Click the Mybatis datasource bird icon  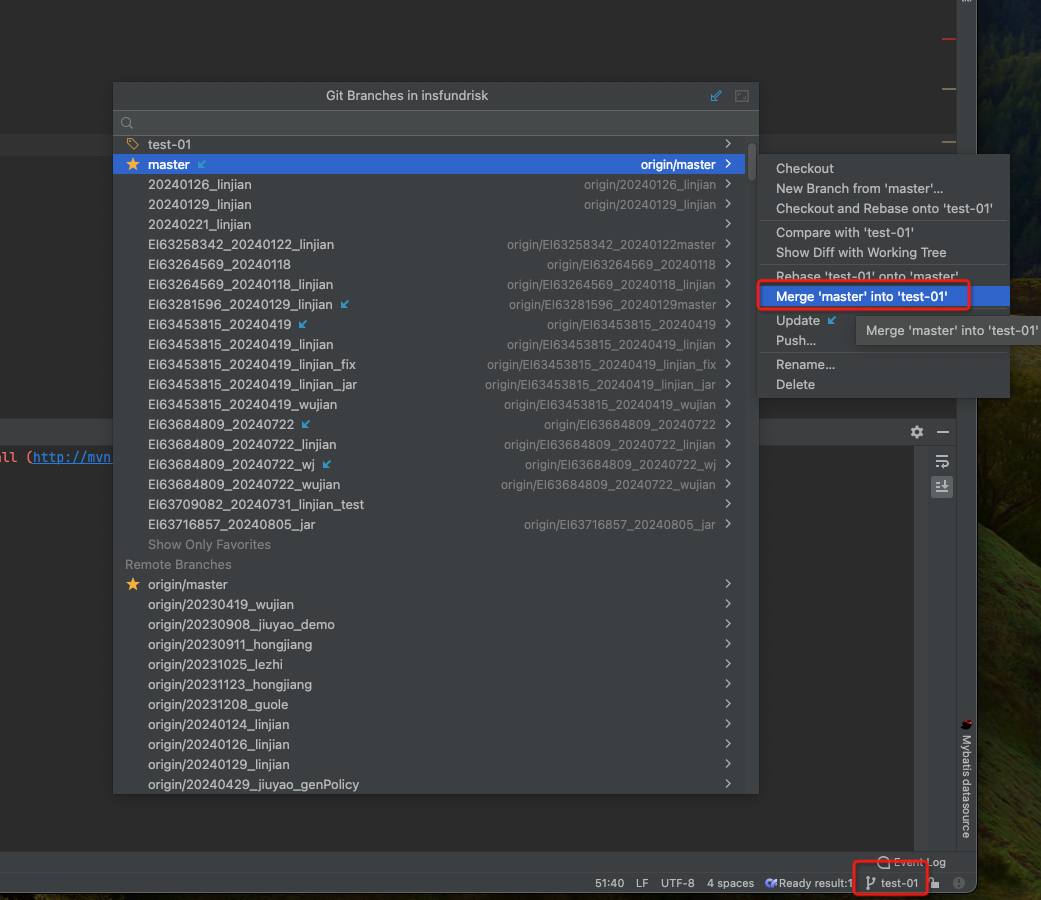[967, 723]
